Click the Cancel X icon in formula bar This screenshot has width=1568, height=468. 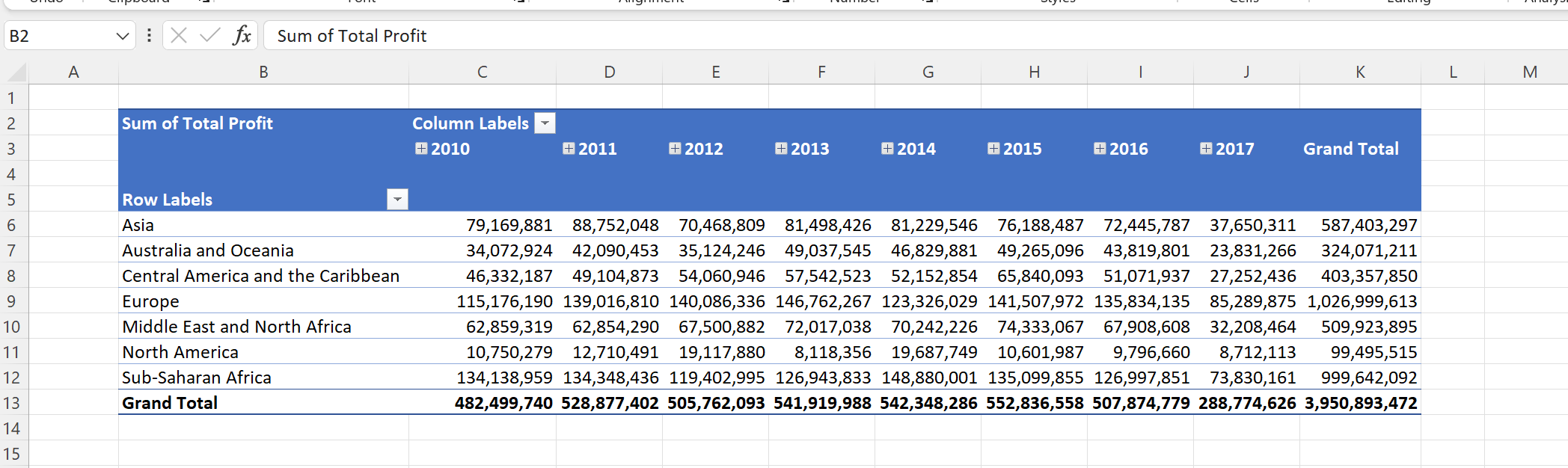[x=179, y=35]
